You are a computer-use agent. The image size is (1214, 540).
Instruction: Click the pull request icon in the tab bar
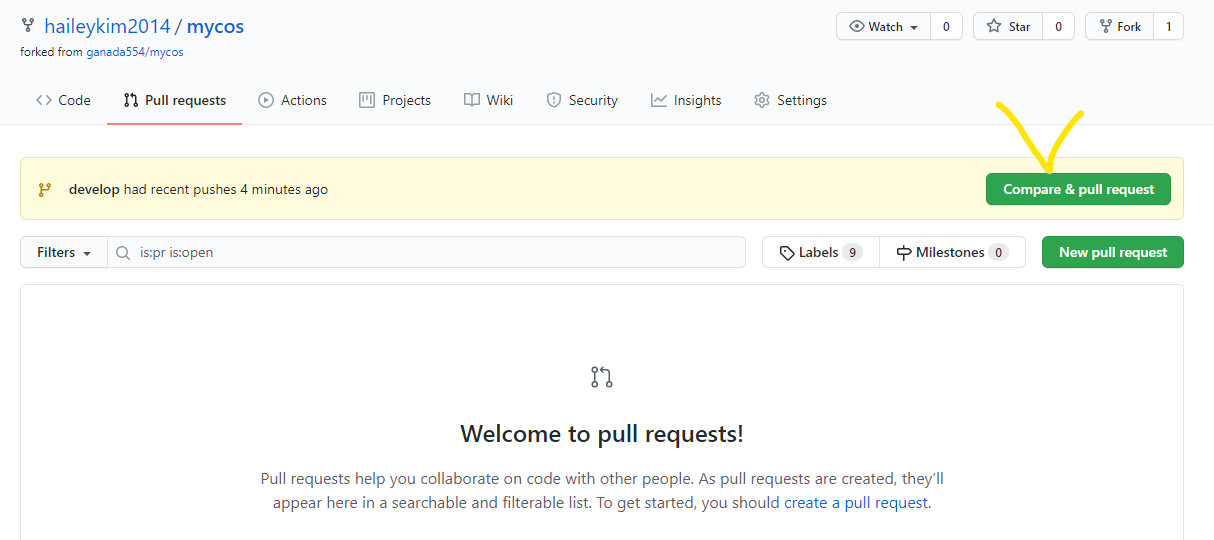coord(131,100)
